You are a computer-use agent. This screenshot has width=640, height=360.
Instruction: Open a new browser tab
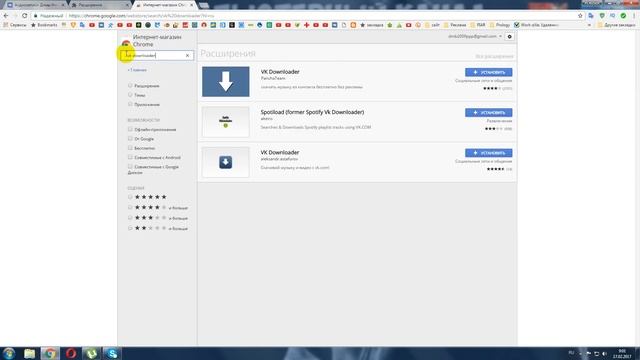click(x=204, y=5)
